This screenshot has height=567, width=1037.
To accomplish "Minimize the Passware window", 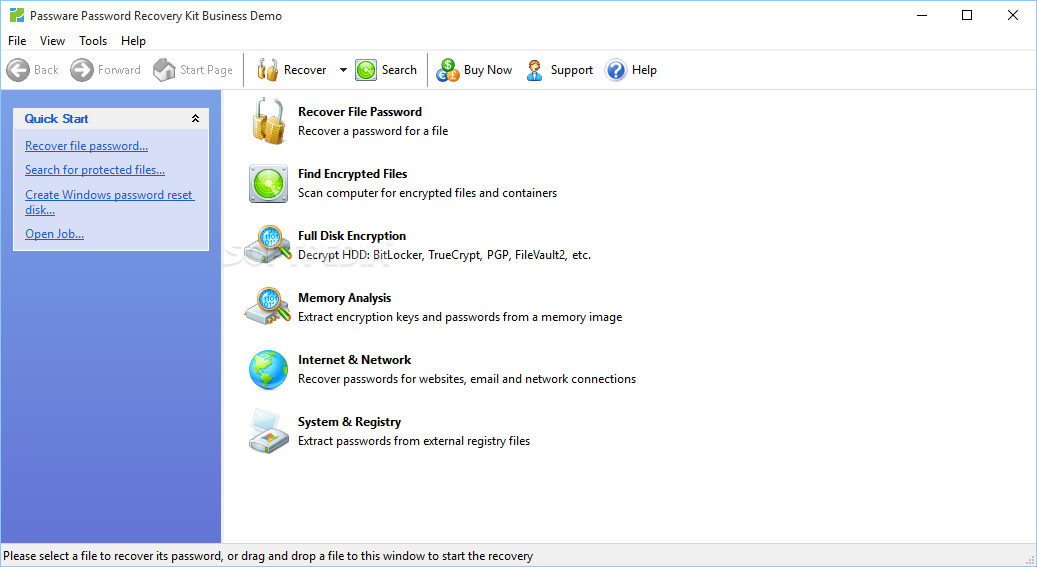I will [x=922, y=15].
